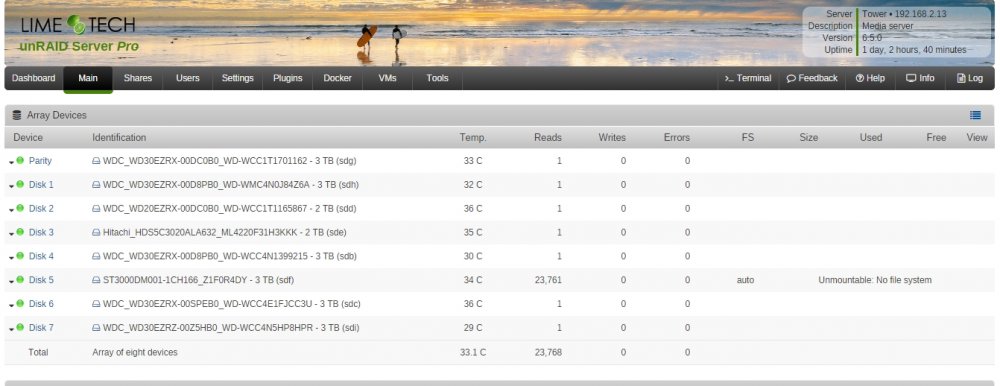Viewport: 1000px width, 386px height.
Task: Click the Errors column header
Action: click(676, 137)
